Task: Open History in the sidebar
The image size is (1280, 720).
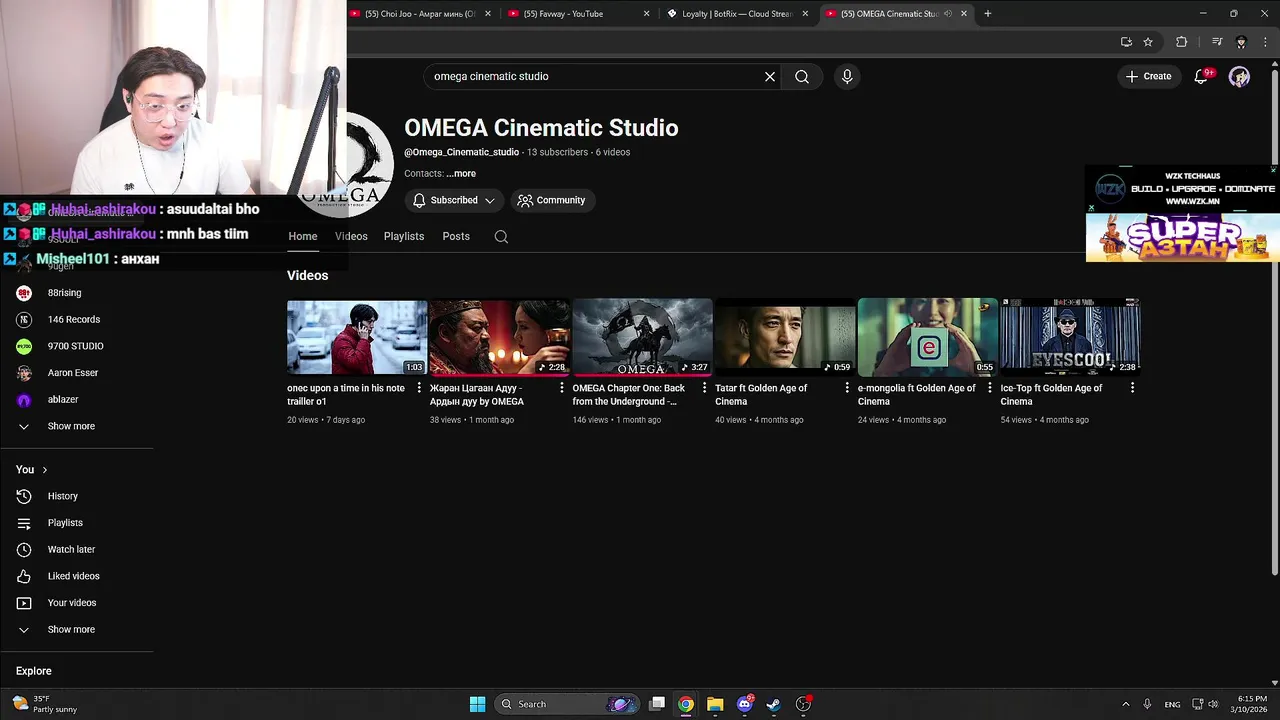Action: (x=62, y=496)
